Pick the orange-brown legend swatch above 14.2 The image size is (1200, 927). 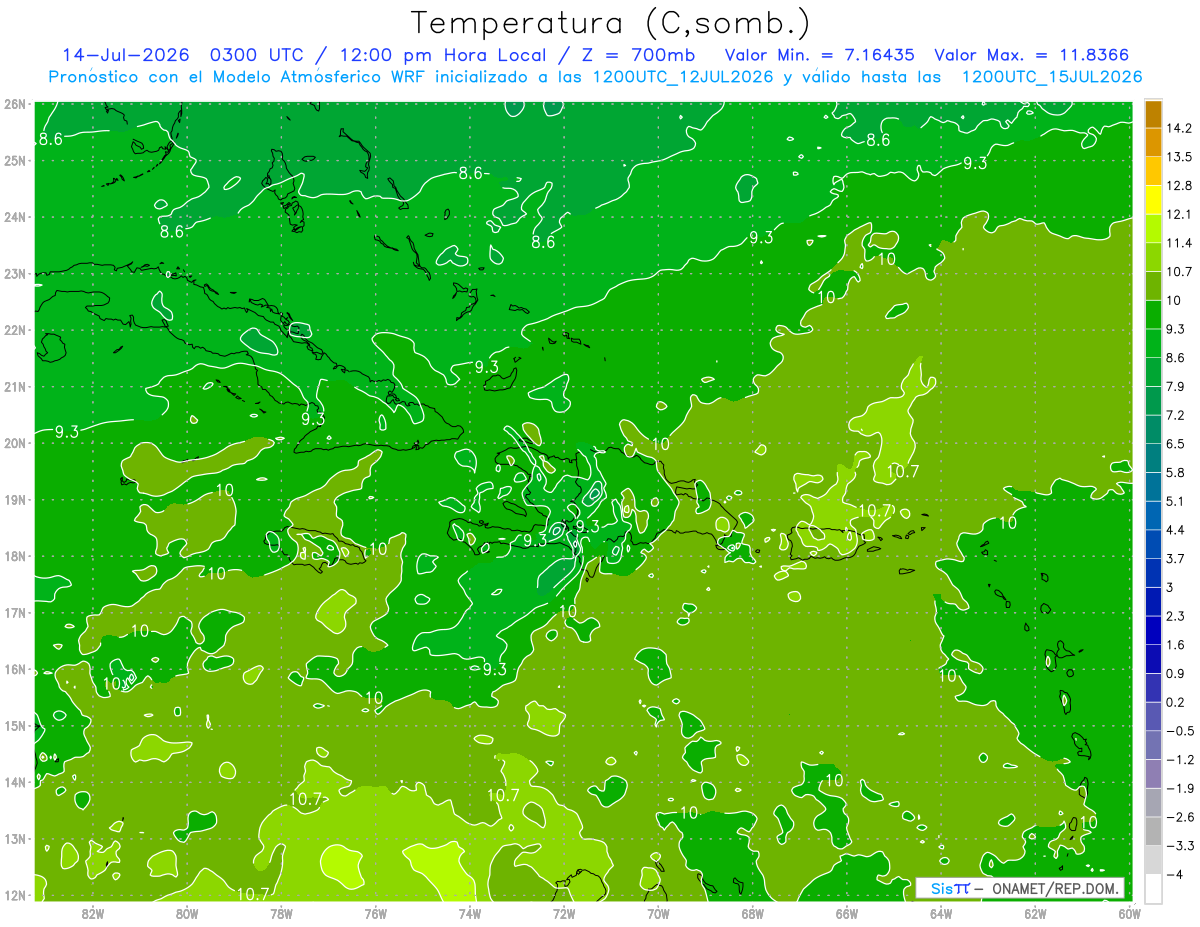tap(1153, 114)
